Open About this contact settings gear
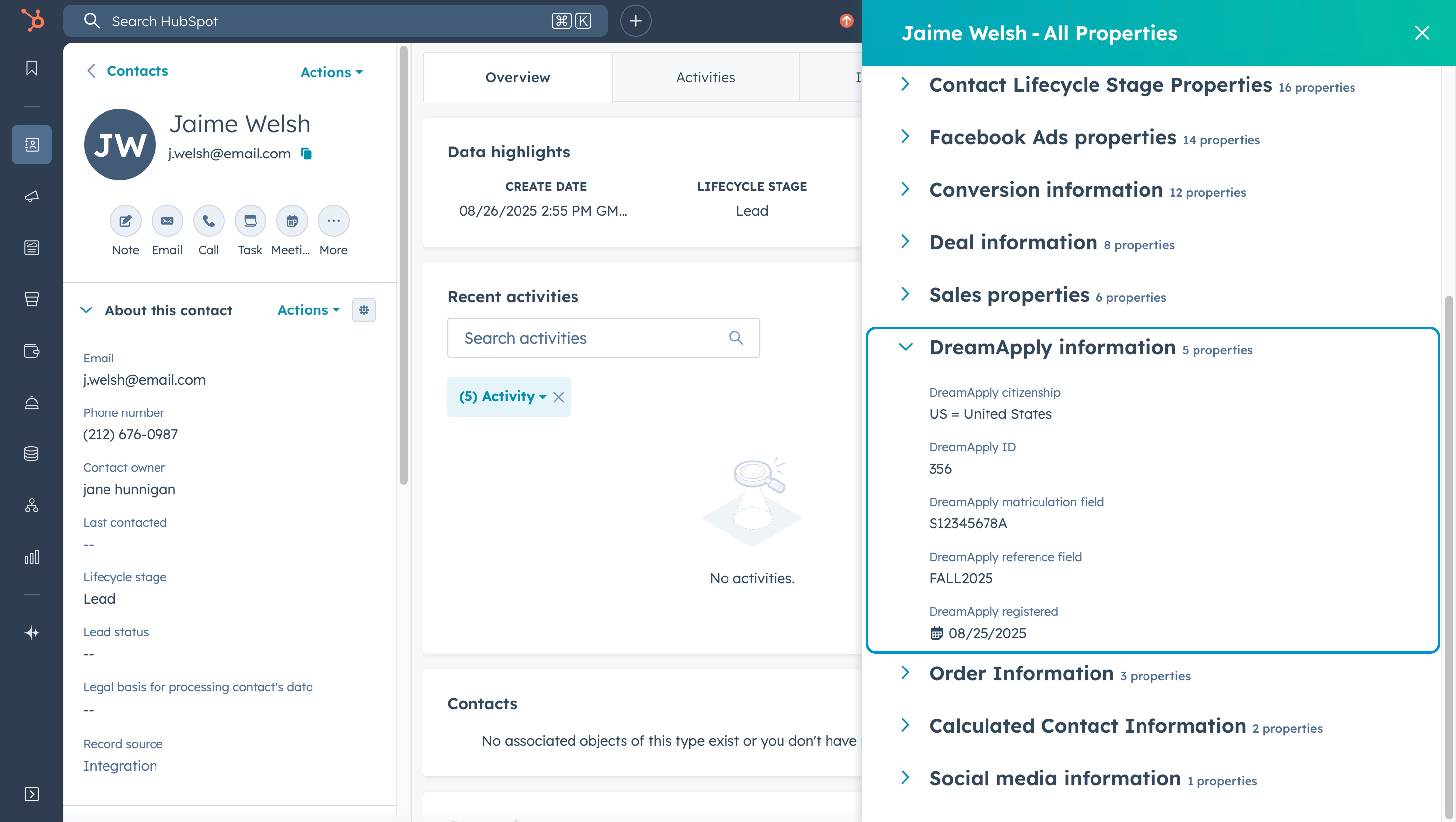The width and height of the screenshot is (1456, 822). click(364, 310)
